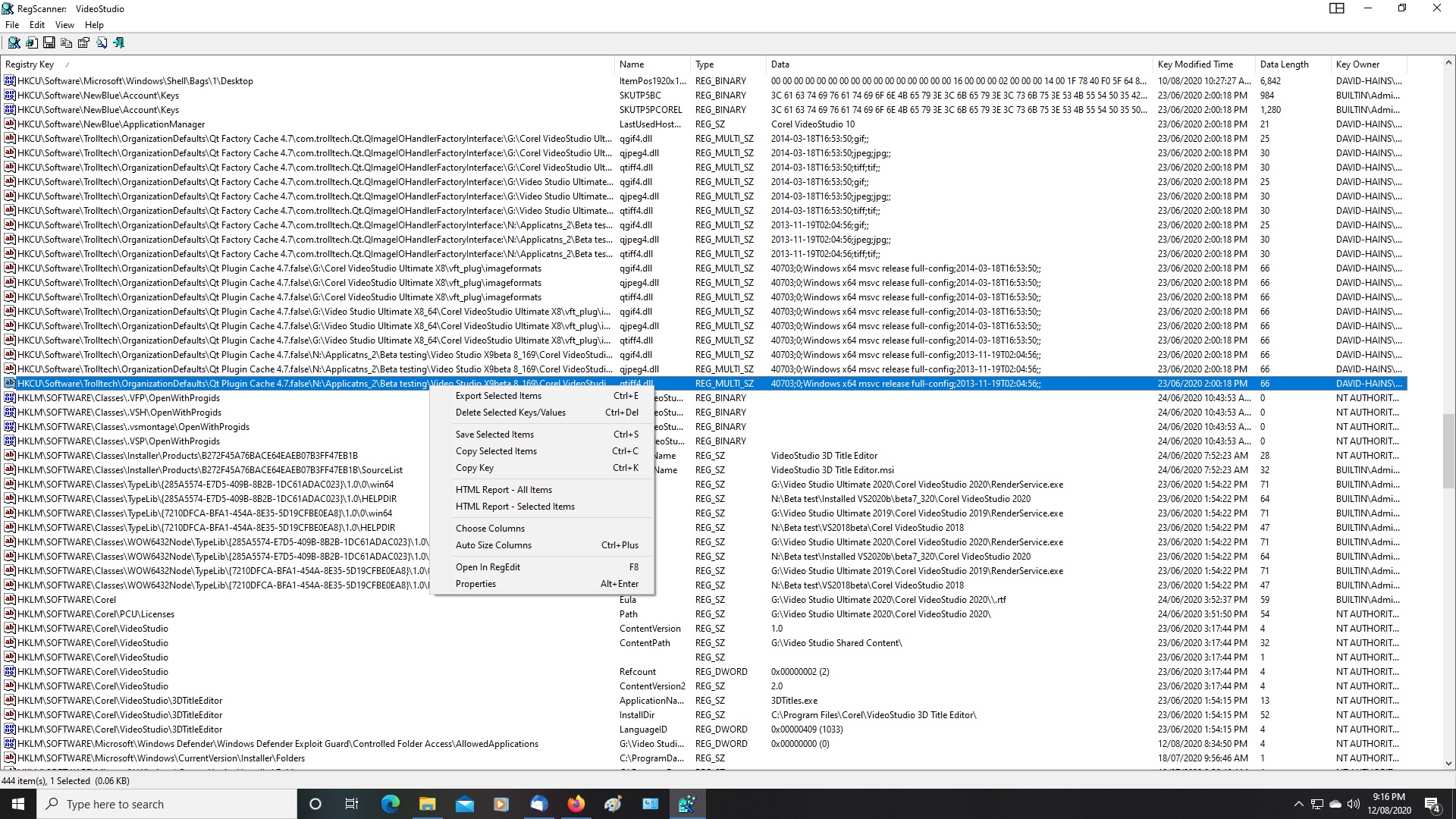
Task: Click the Exit door icon in toolbar
Action: pos(118,43)
